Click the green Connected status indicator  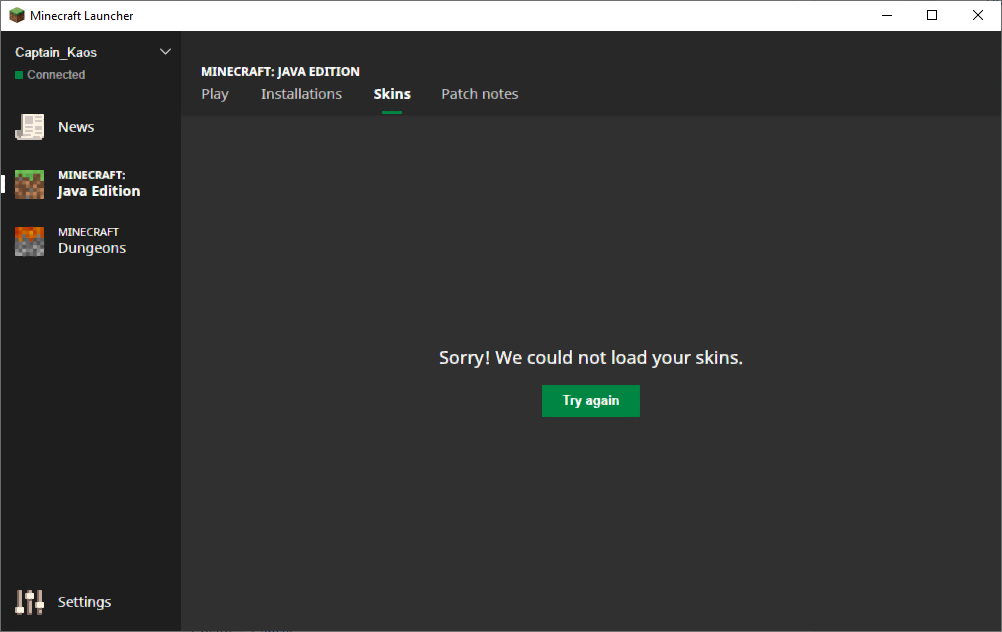(x=19, y=75)
